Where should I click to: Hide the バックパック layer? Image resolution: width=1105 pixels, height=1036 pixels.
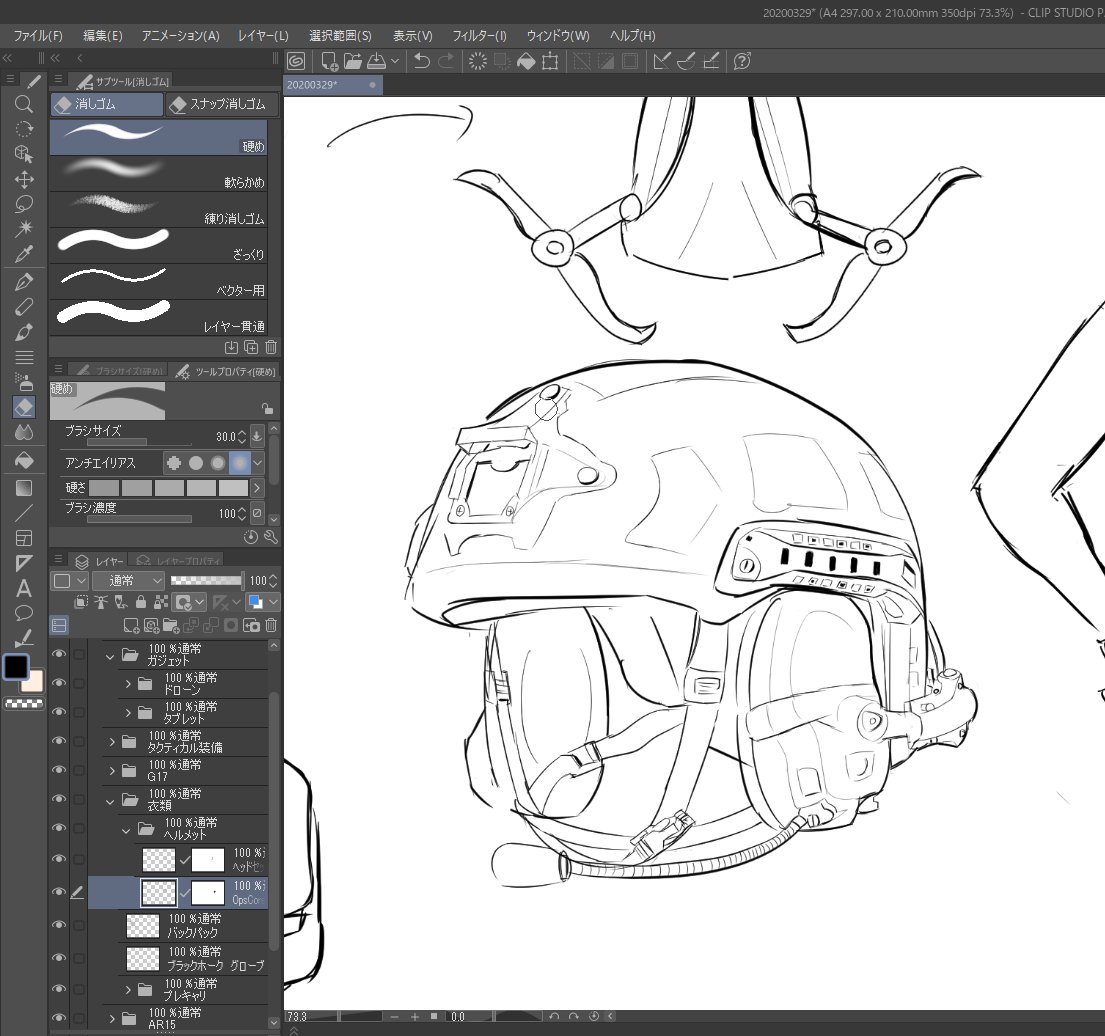coord(59,925)
